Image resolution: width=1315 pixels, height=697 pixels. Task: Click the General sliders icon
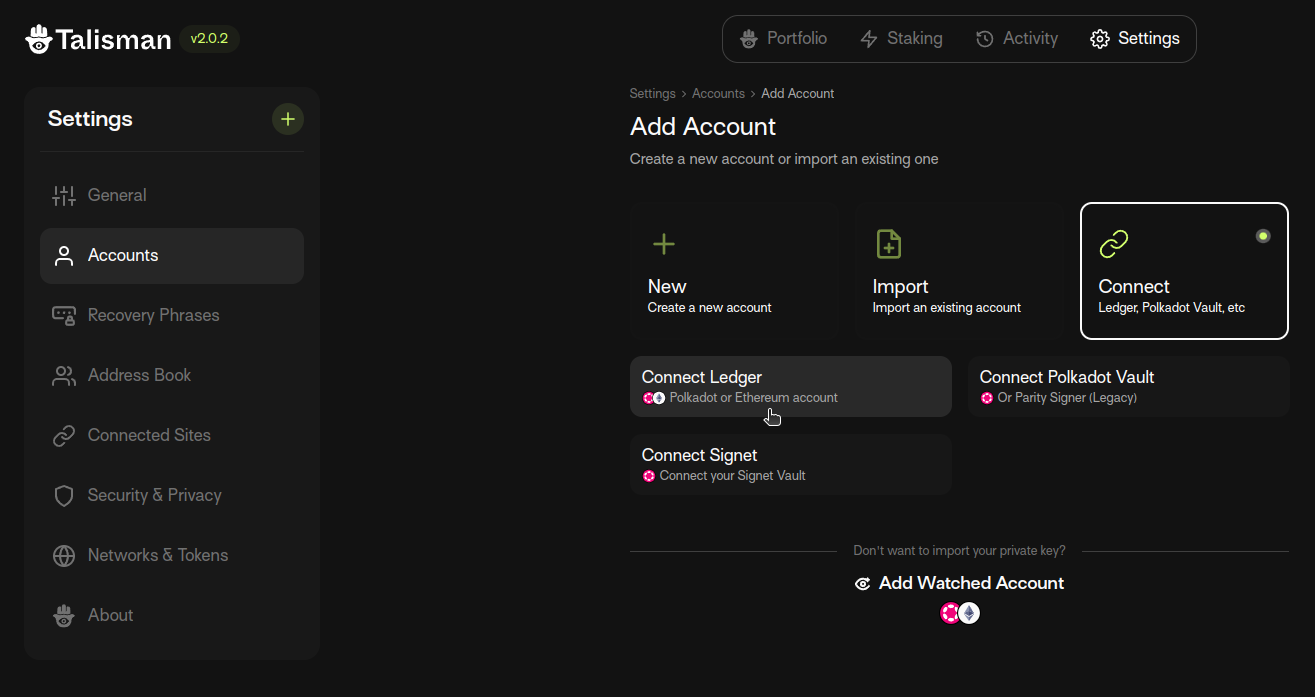click(64, 196)
